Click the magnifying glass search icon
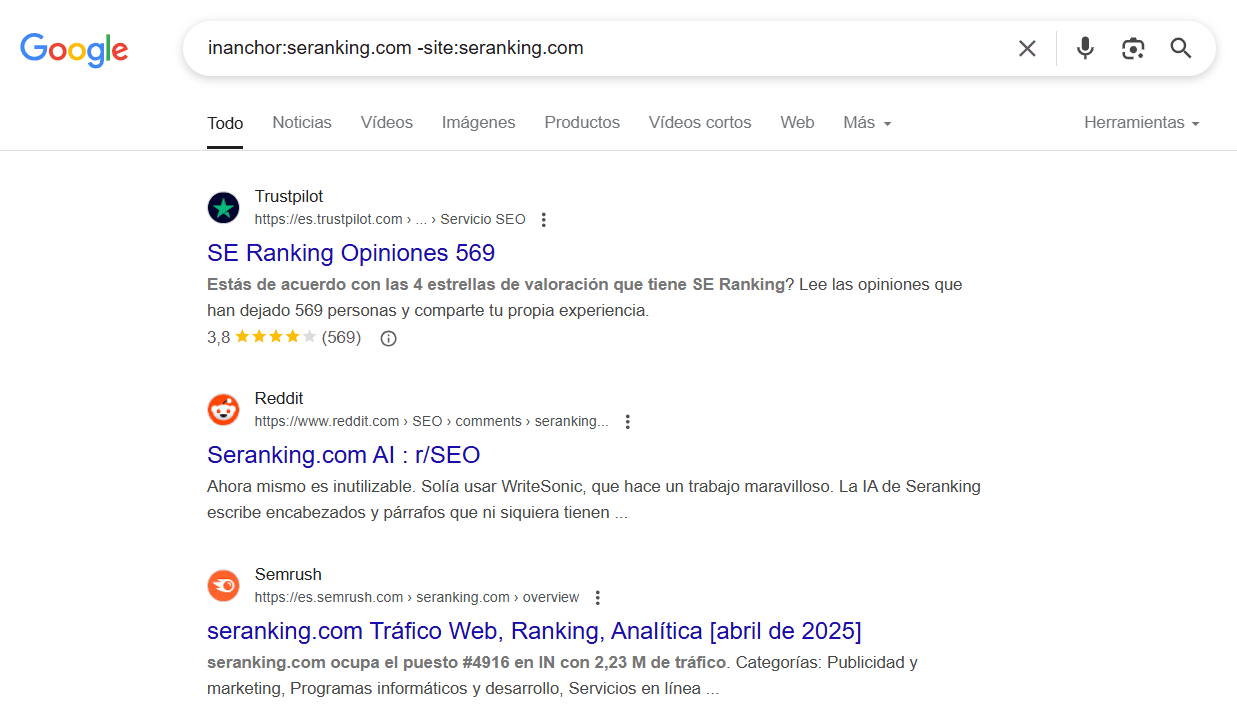 [x=1181, y=48]
